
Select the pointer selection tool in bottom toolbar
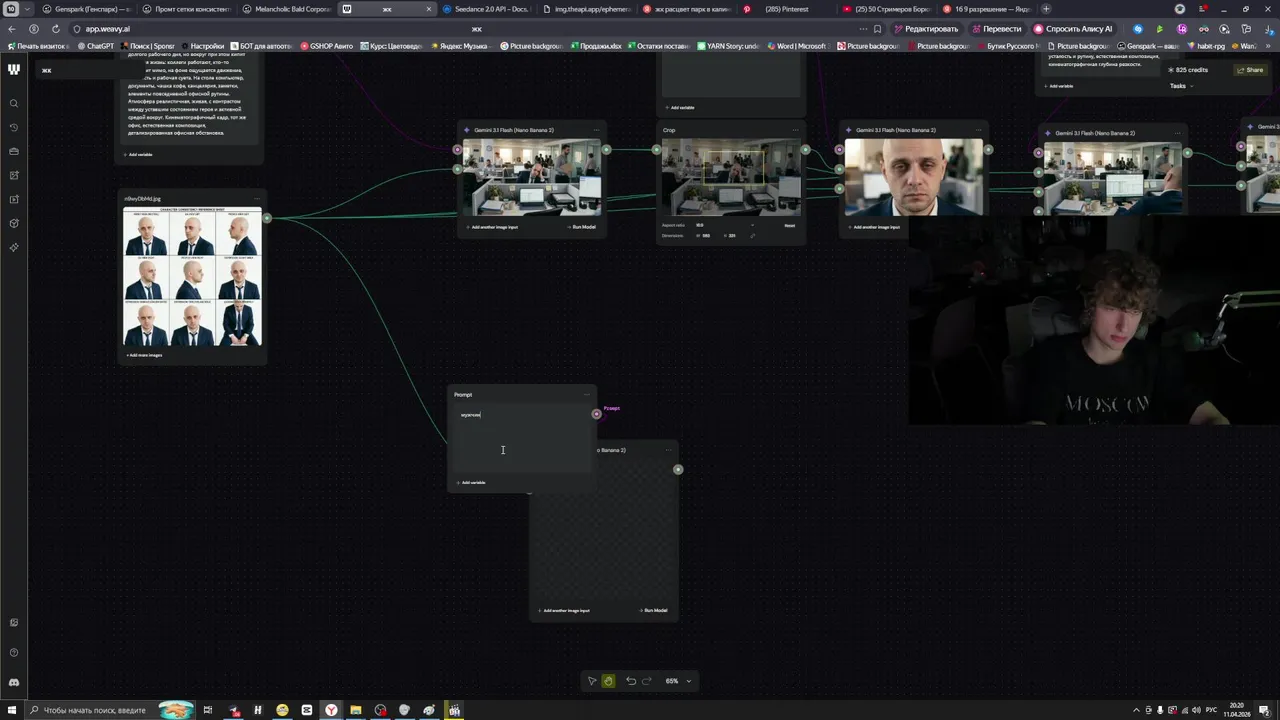point(592,681)
